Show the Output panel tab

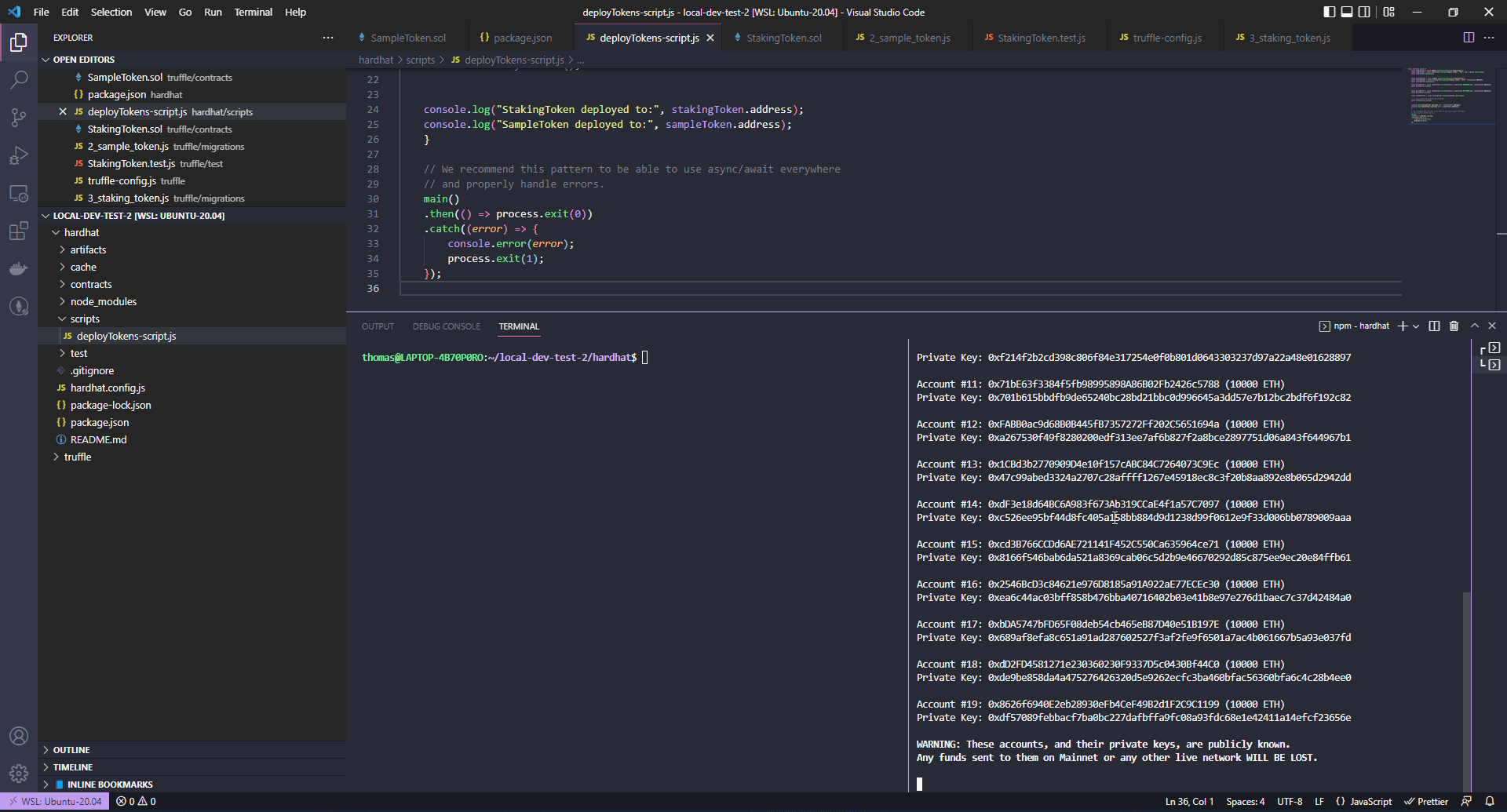tap(378, 326)
